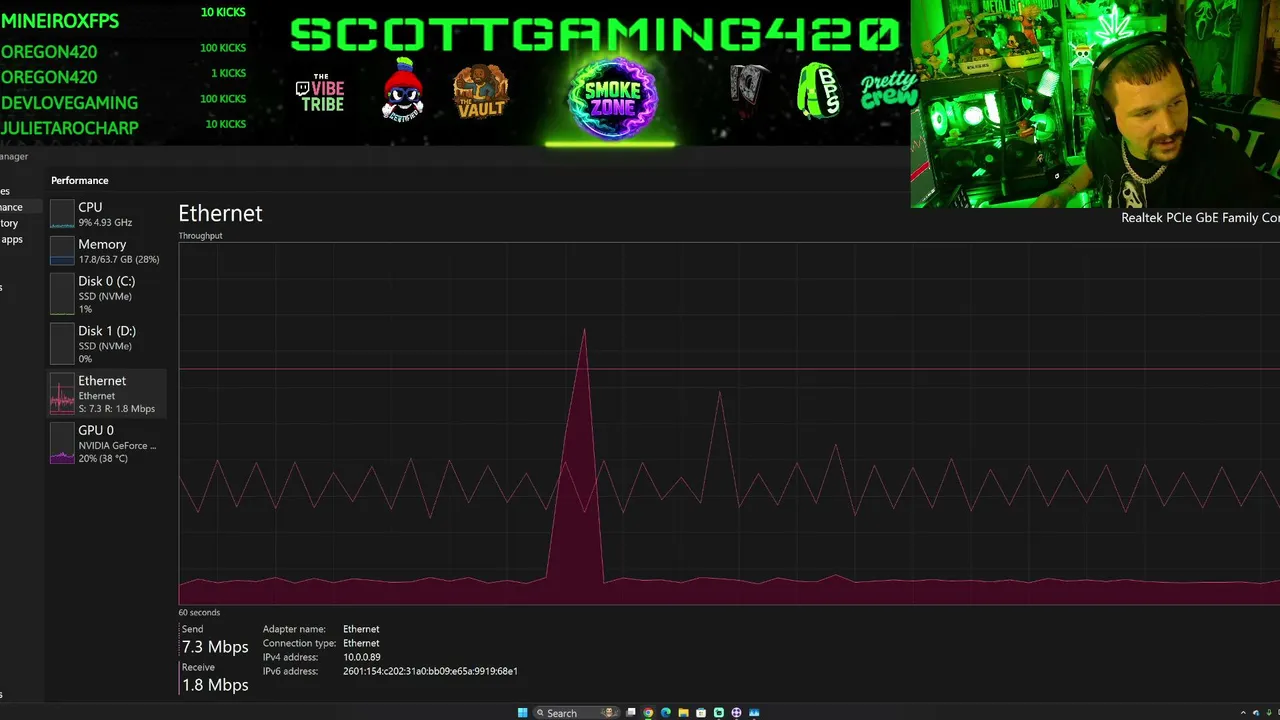Click the MINEIROXFPS name in overlay
This screenshot has height=720, width=1280.
(x=60, y=22)
